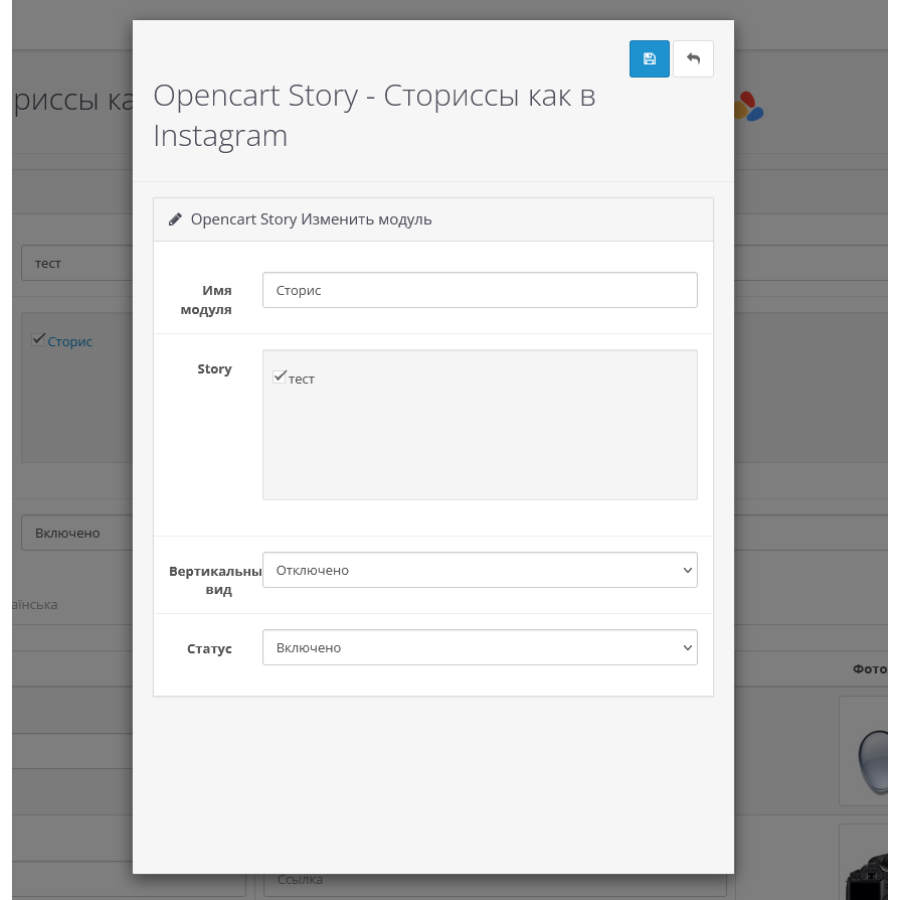This screenshot has height=900, width=900.
Task: Toggle the Сторис checkbox in background page
Action: (38, 339)
